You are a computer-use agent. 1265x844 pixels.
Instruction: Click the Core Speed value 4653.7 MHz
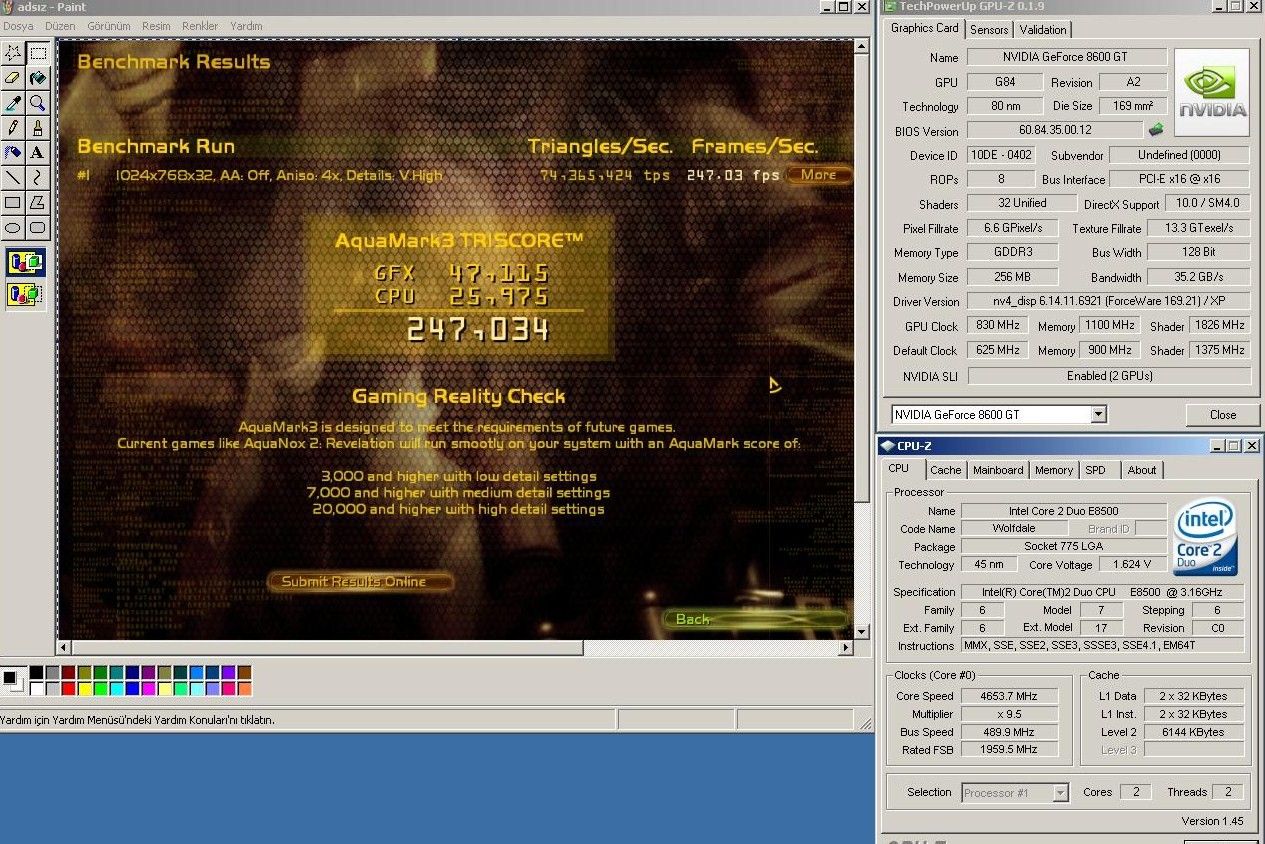(x=1008, y=696)
